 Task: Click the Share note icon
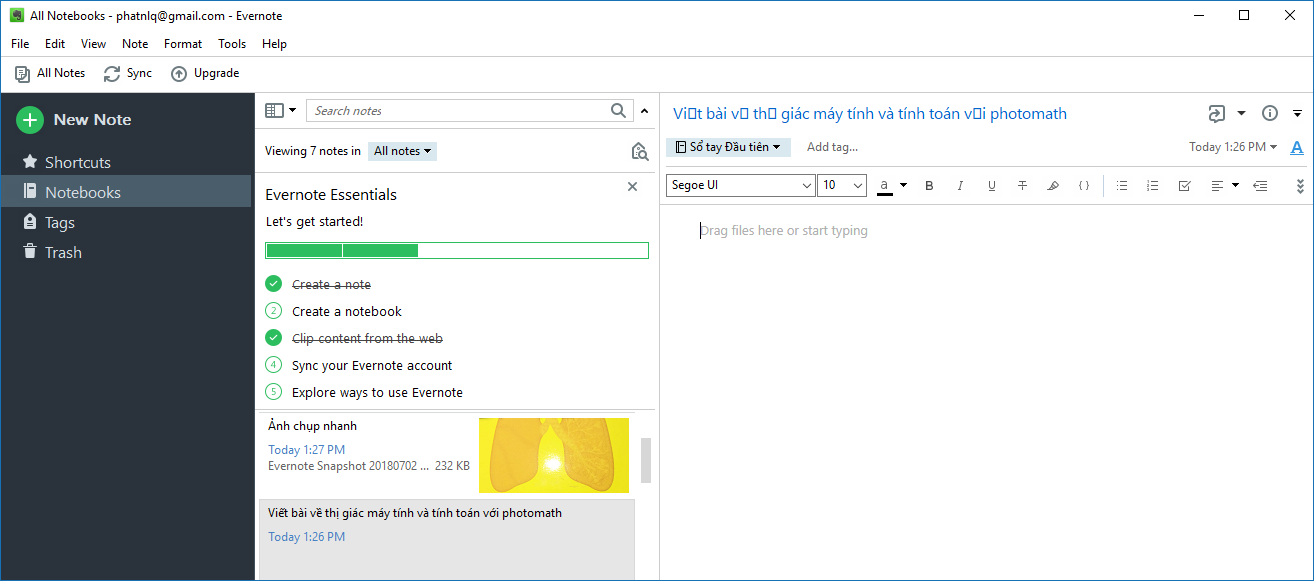1216,114
